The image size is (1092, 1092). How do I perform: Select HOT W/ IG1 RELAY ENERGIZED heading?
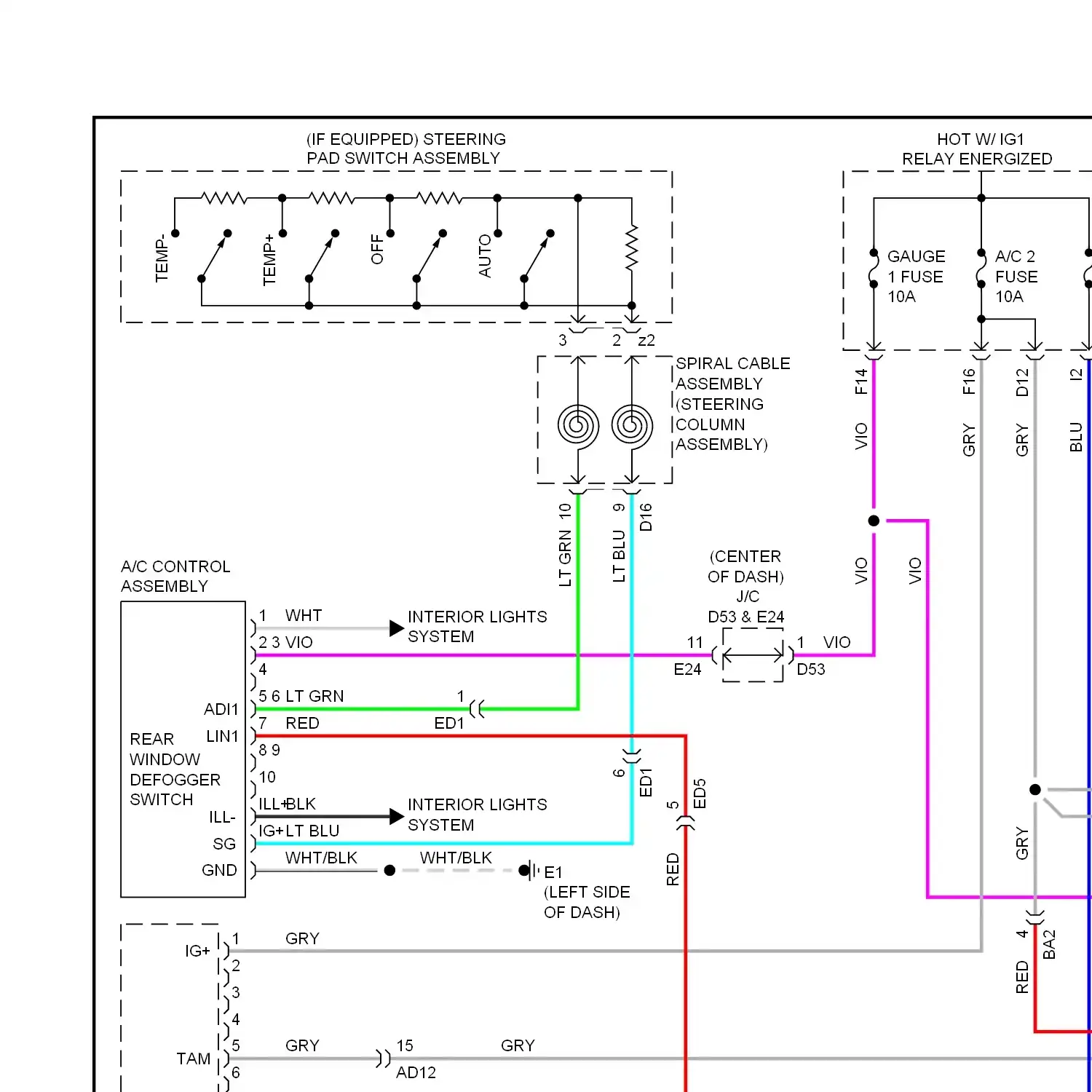point(977,149)
